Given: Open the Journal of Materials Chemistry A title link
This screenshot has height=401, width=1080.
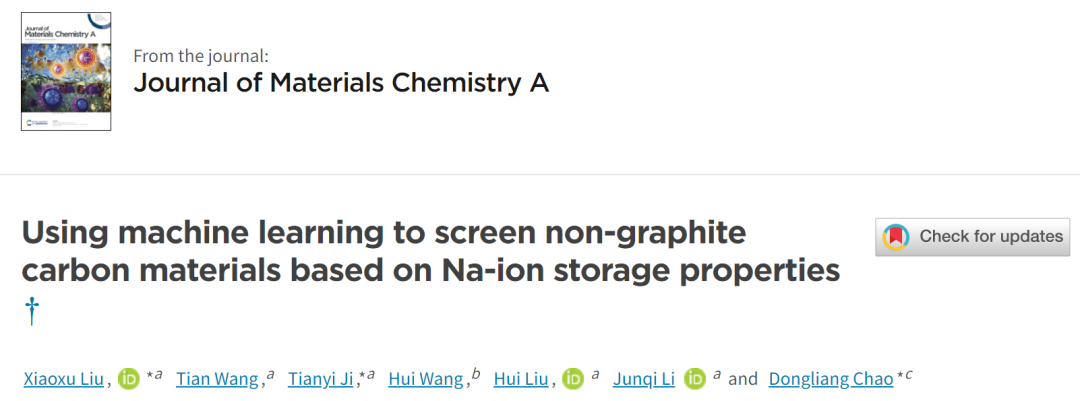Looking at the screenshot, I should click(341, 83).
